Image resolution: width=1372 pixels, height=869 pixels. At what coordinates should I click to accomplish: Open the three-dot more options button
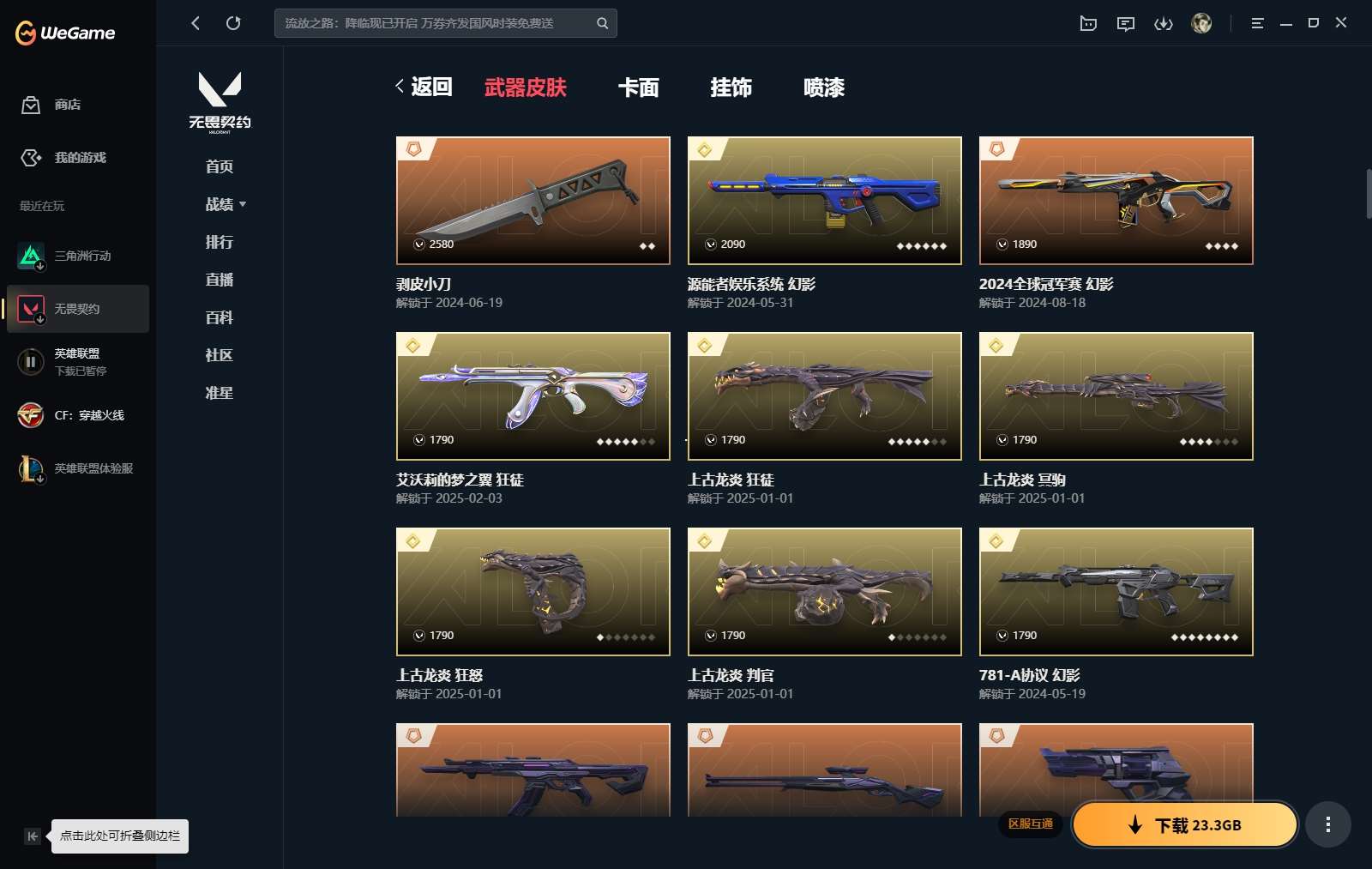coord(1328,824)
